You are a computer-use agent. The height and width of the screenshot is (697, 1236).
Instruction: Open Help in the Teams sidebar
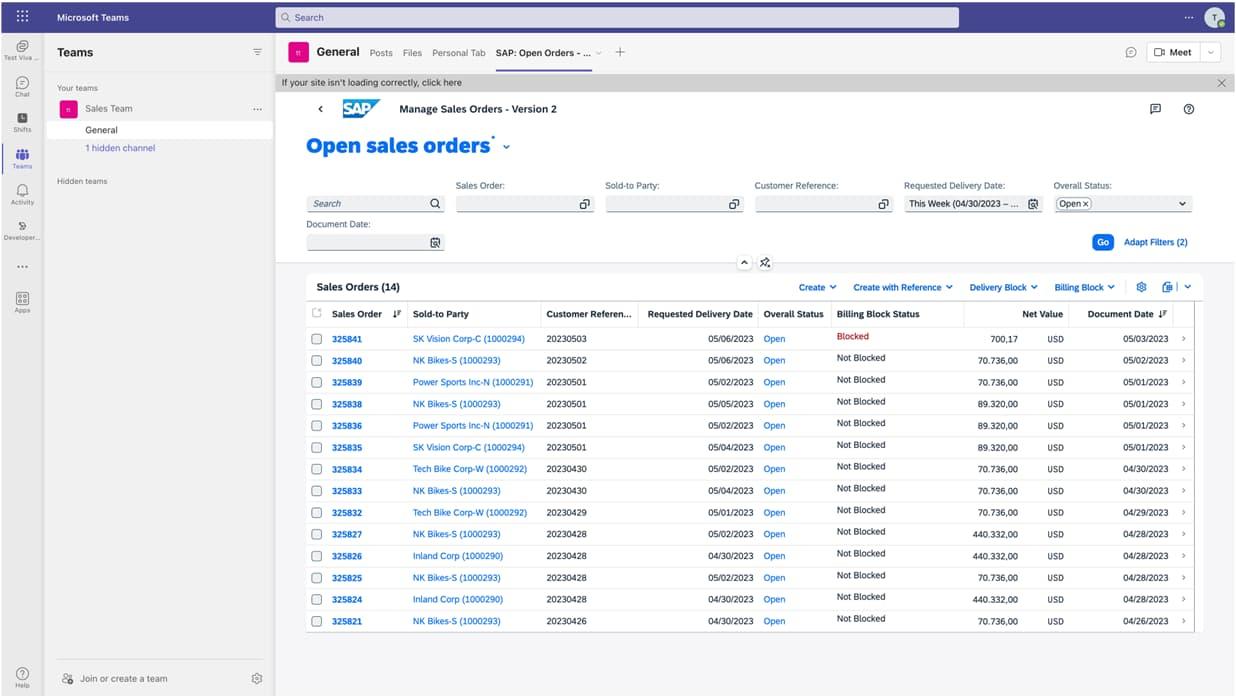(22, 677)
